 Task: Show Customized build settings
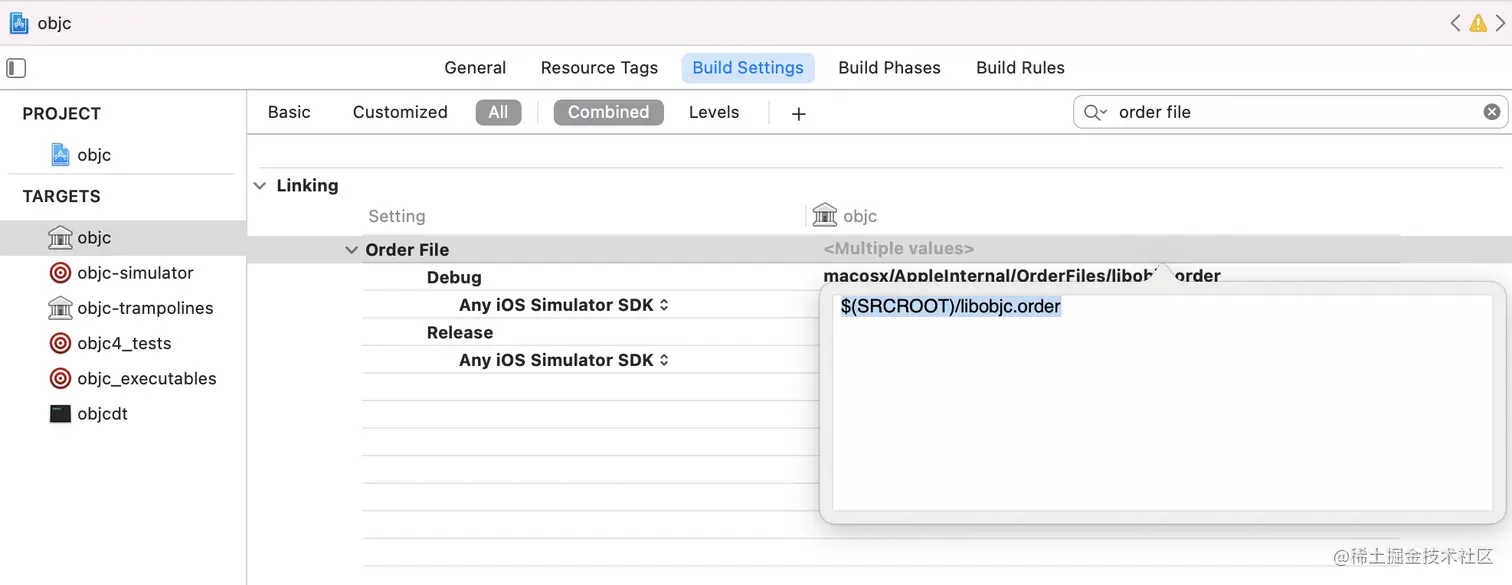pyautogui.click(x=400, y=112)
